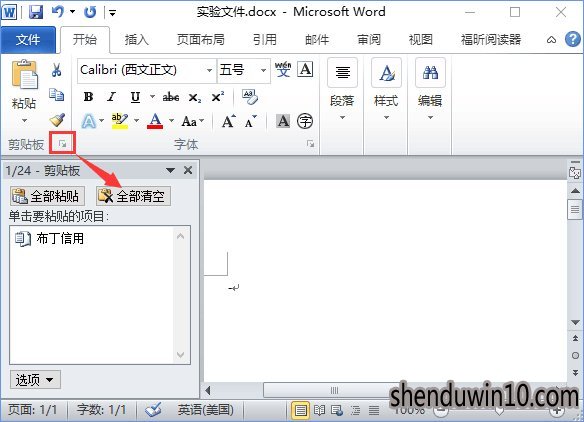Viewport: 584px width, 422px height.
Task: Click the Grow Font icon
Action: (228, 121)
